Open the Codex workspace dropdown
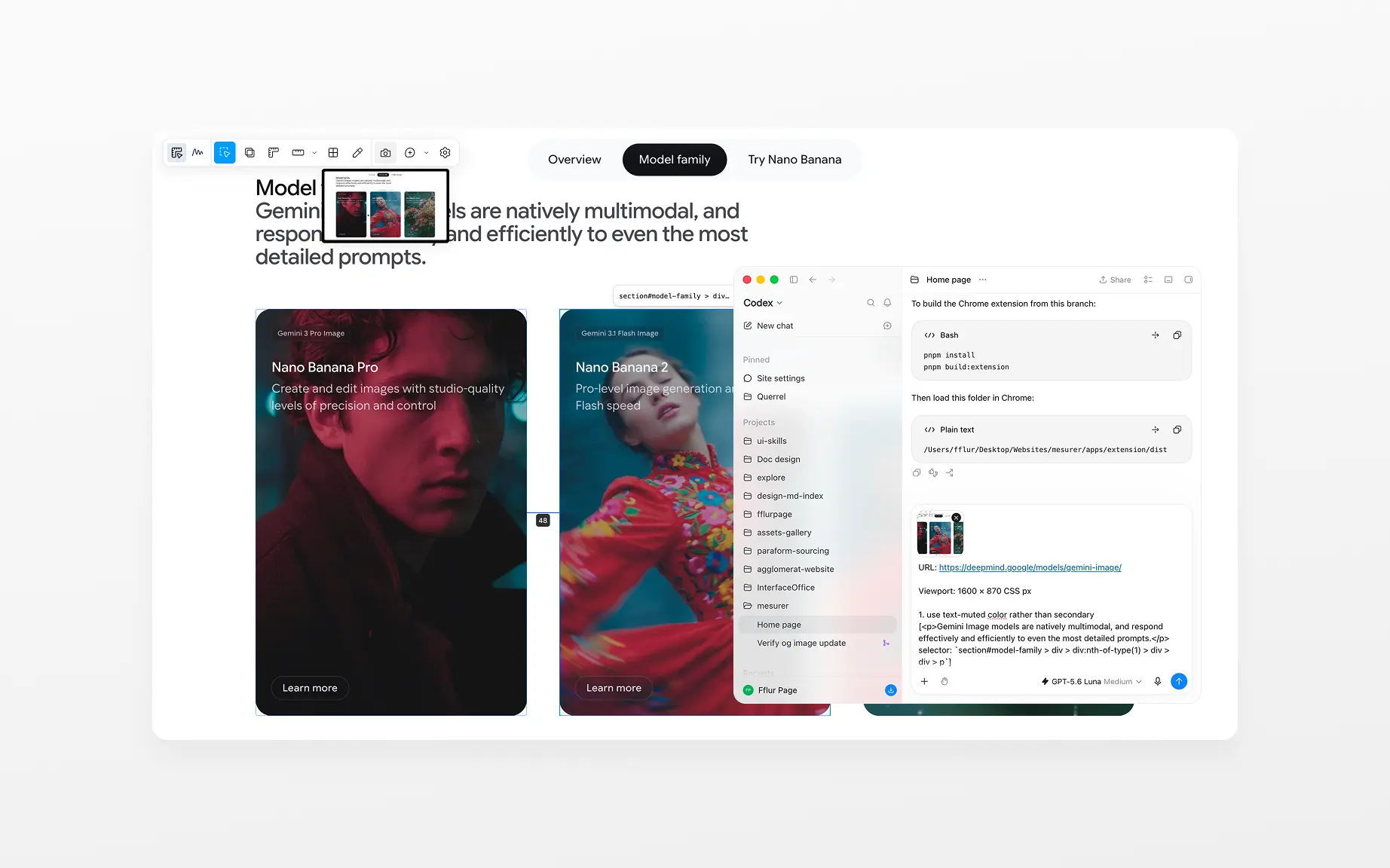 click(763, 303)
